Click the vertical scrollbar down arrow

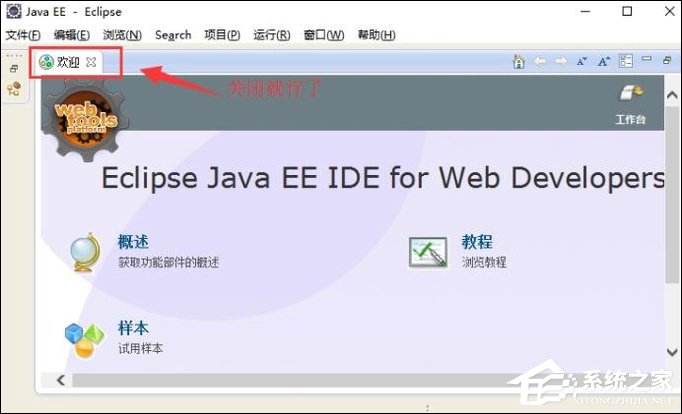point(672,351)
